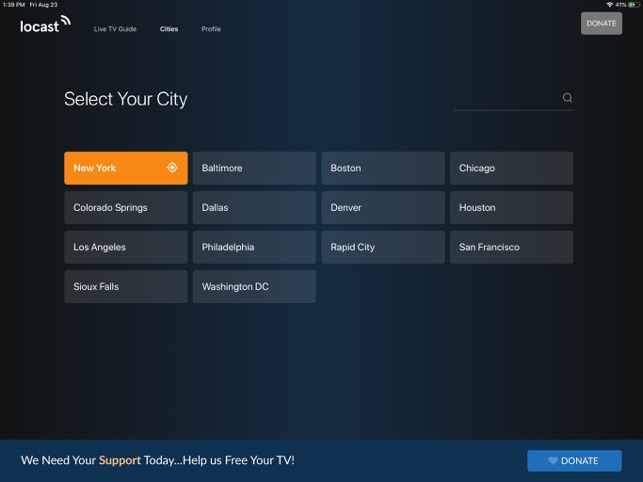The height and width of the screenshot is (482, 643).
Task: Select Baltimore city
Action: (254, 168)
